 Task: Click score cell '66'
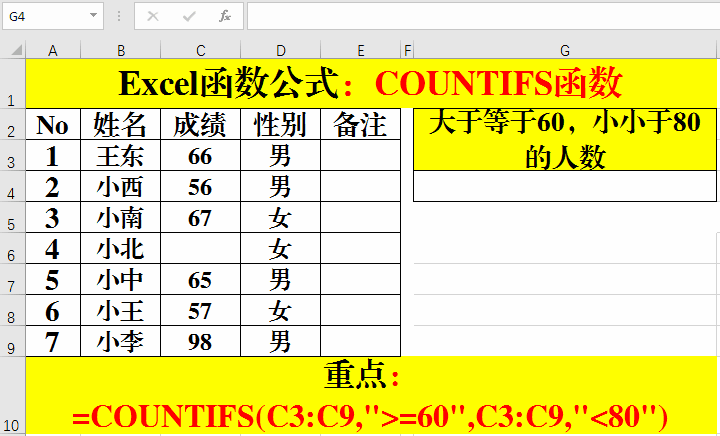coord(200,156)
